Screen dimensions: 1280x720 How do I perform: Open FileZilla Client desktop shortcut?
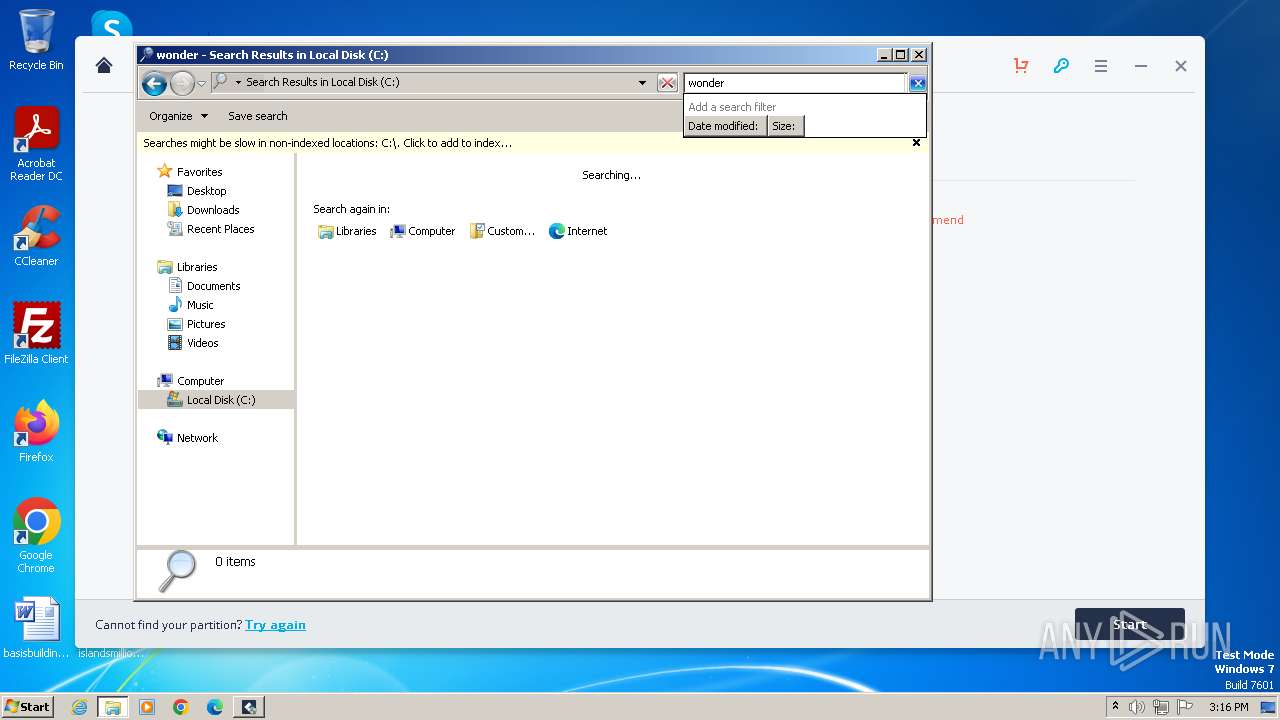coord(36,333)
